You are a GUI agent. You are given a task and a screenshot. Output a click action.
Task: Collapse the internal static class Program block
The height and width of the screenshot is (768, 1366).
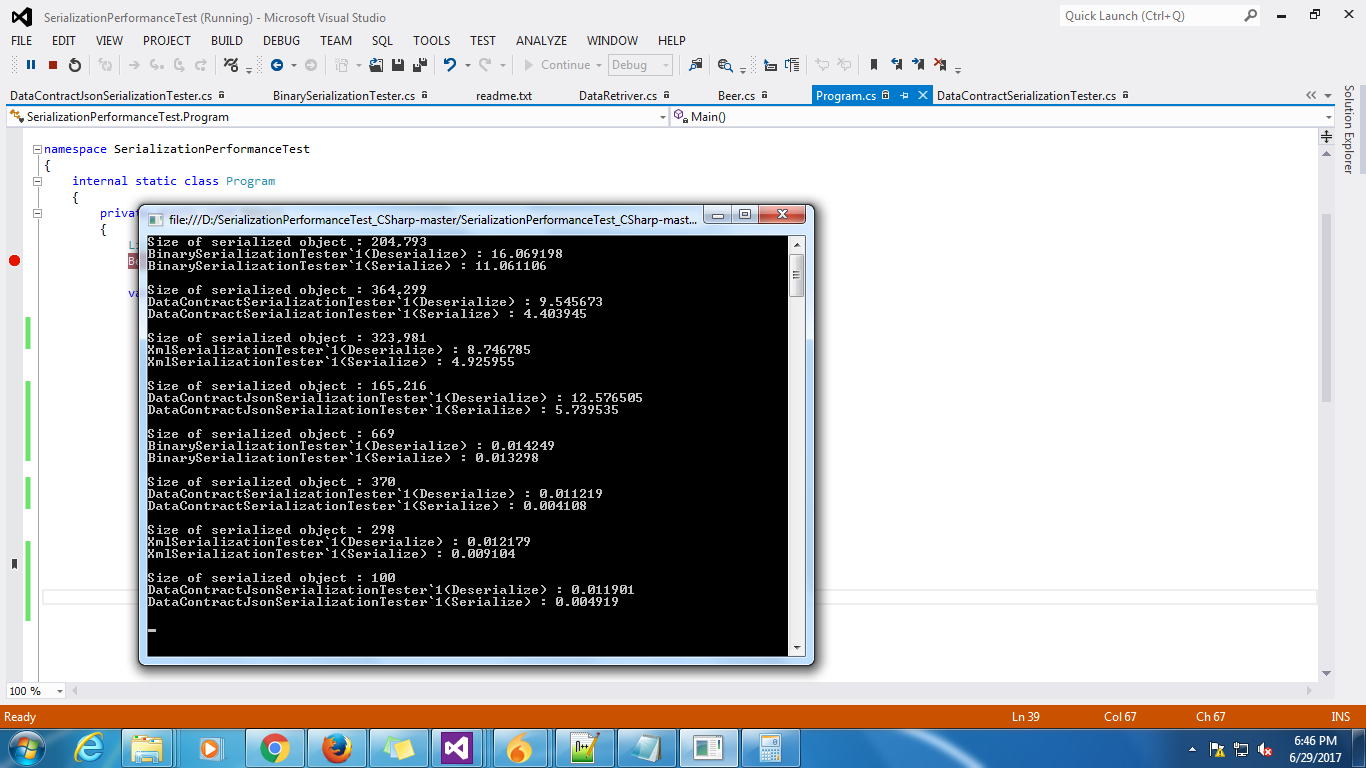[x=37, y=181]
